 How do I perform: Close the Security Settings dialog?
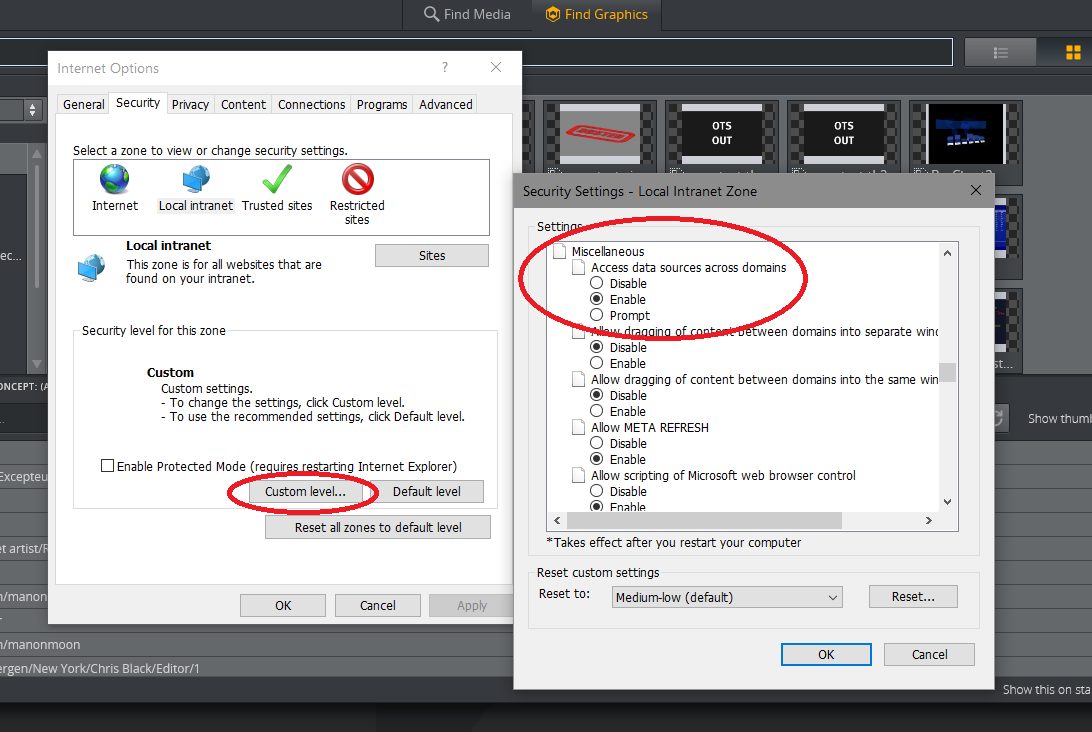pyautogui.click(x=976, y=191)
